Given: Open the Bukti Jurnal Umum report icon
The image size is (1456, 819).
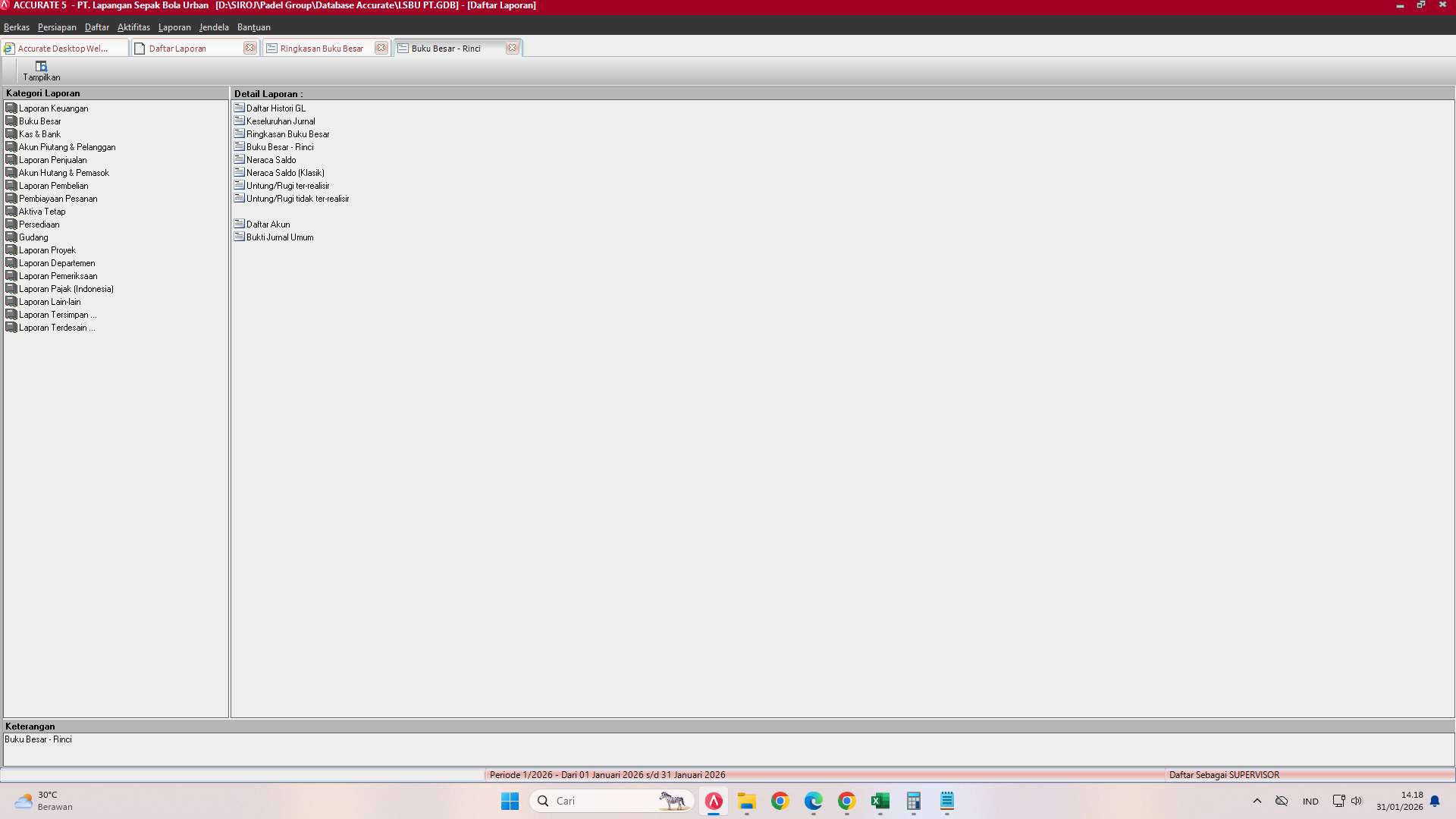Looking at the screenshot, I should click(240, 237).
